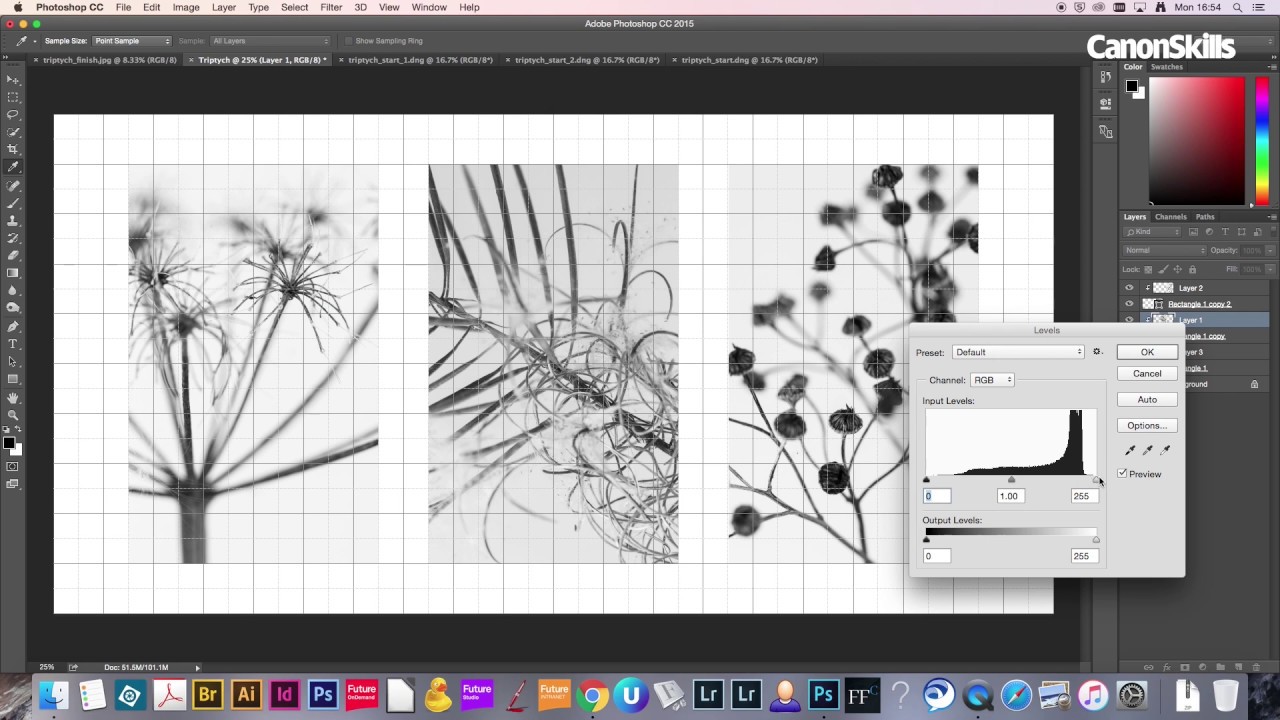This screenshot has height=720, width=1280.
Task: Open the History panel icon in collapsed dock
Action: point(1105,77)
